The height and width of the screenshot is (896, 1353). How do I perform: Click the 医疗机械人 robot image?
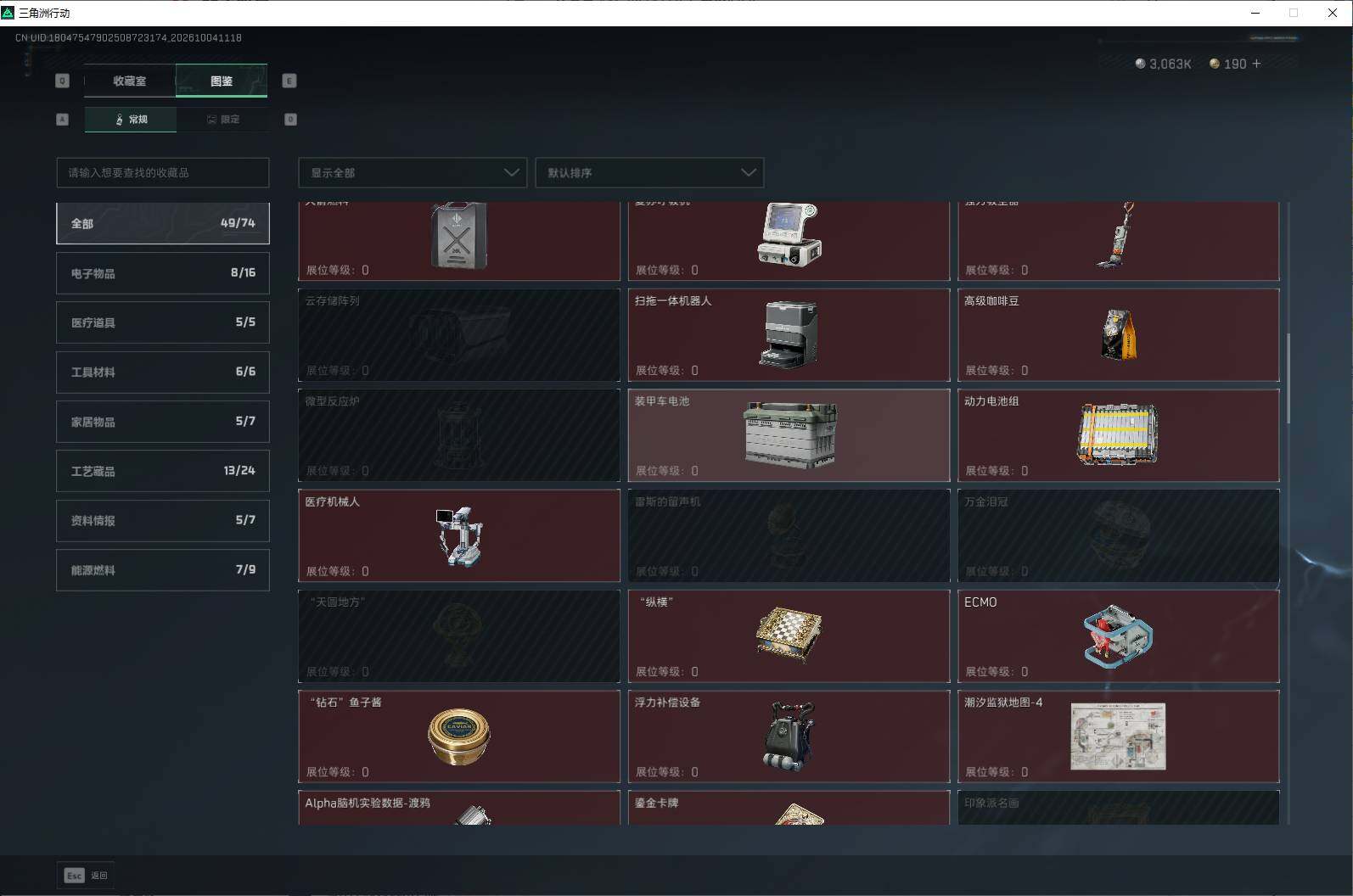(x=459, y=536)
